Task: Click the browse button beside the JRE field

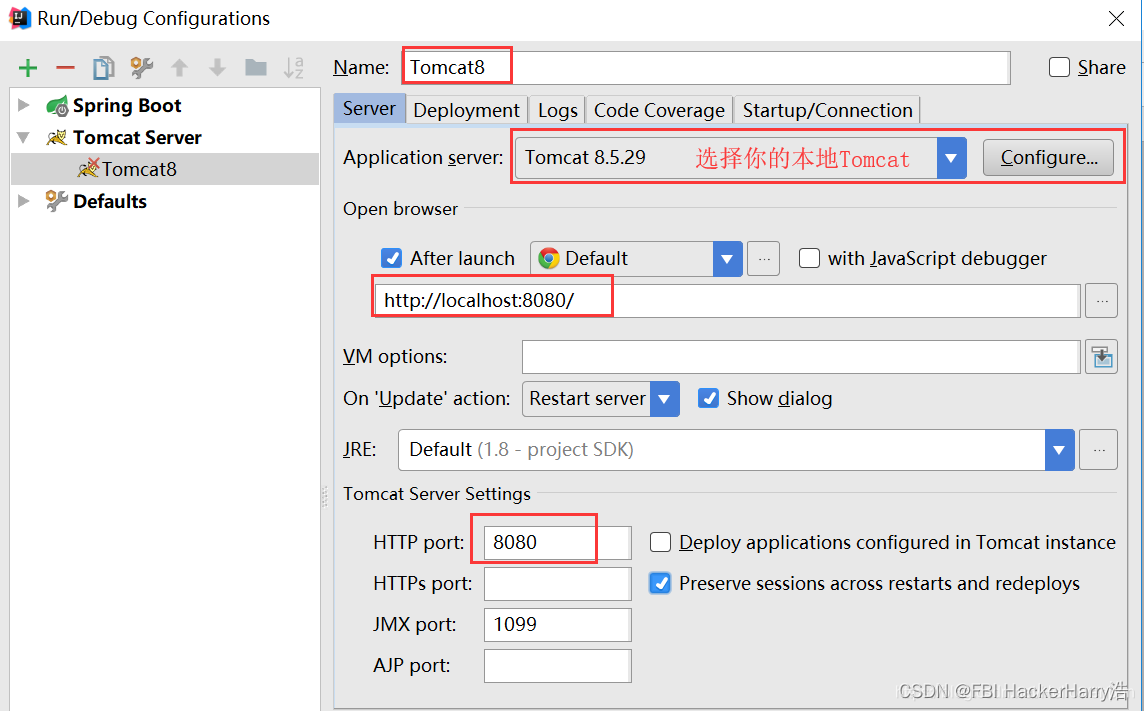Action: click(1099, 450)
